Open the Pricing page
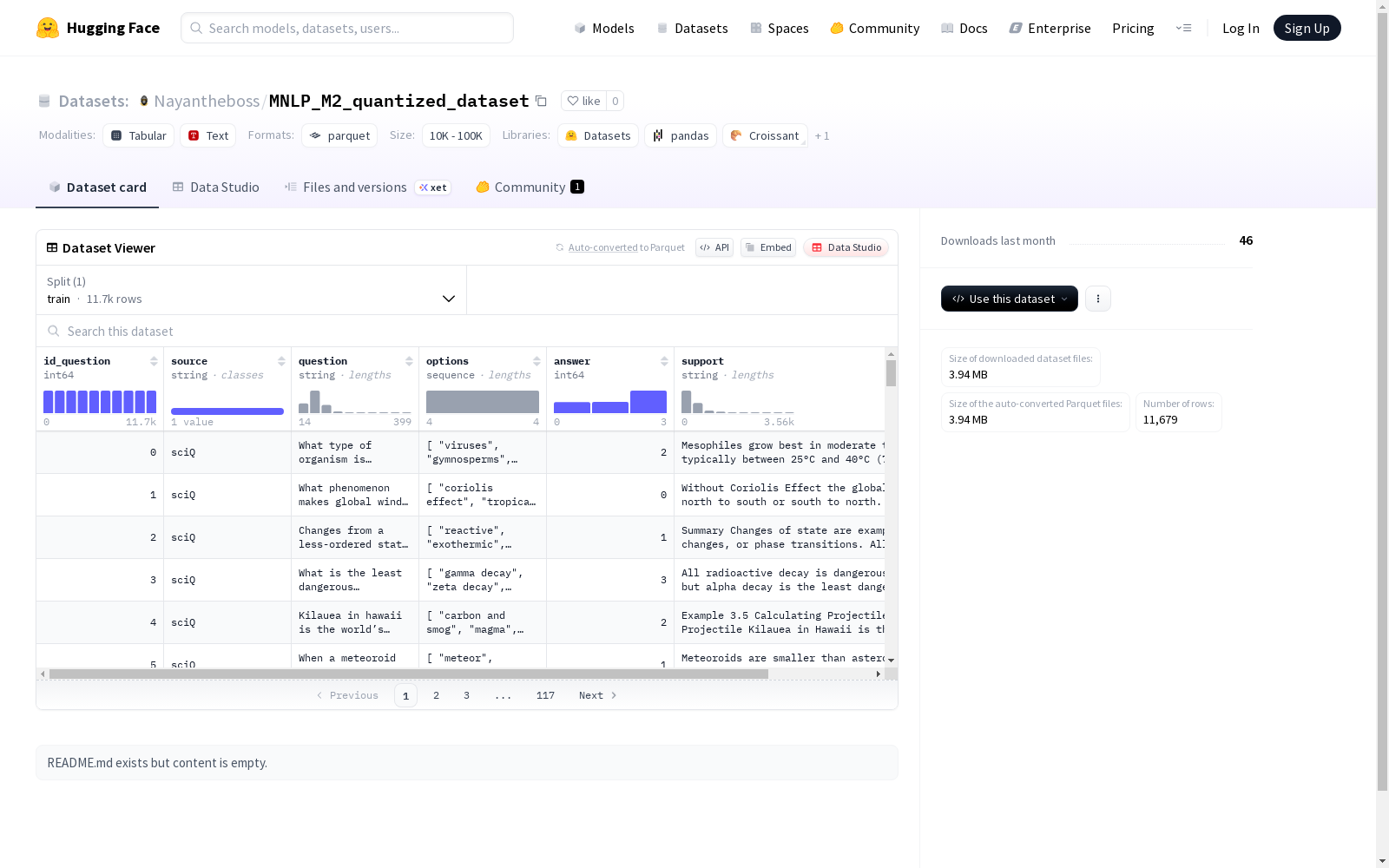Screen dimensions: 1389x868 pos(1133,28)
